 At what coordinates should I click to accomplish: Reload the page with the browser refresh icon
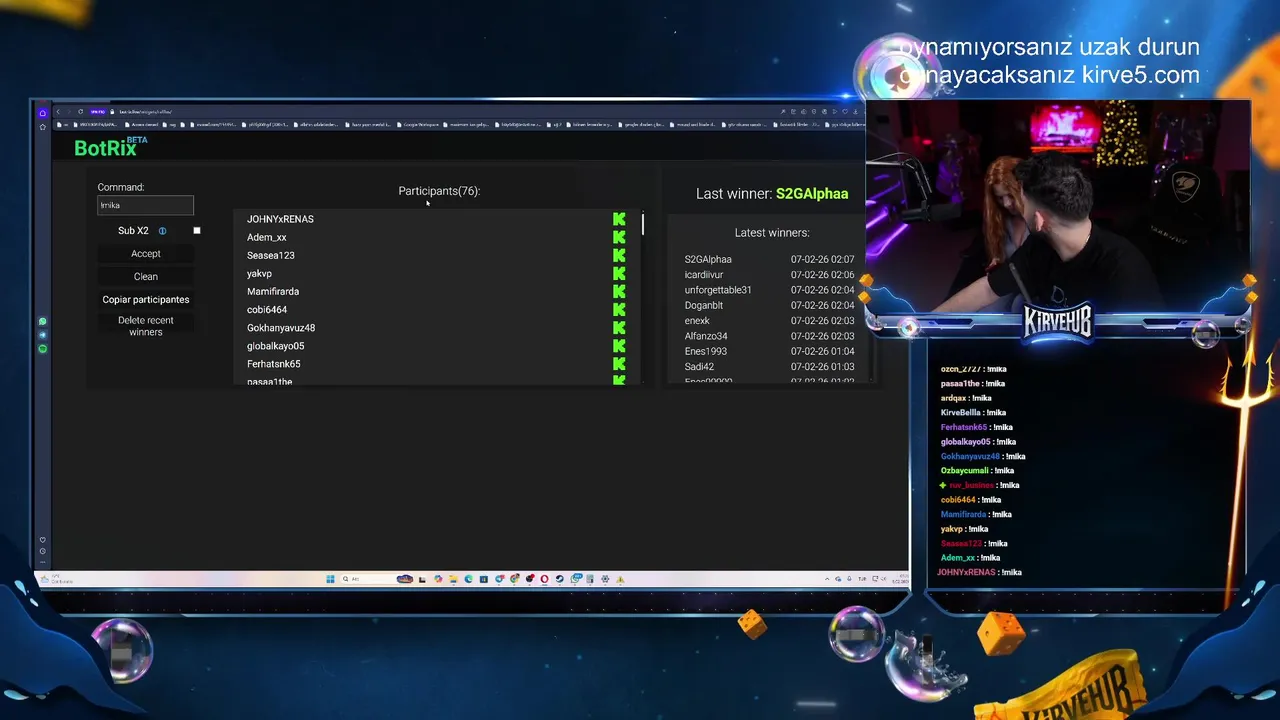point(80,111)
